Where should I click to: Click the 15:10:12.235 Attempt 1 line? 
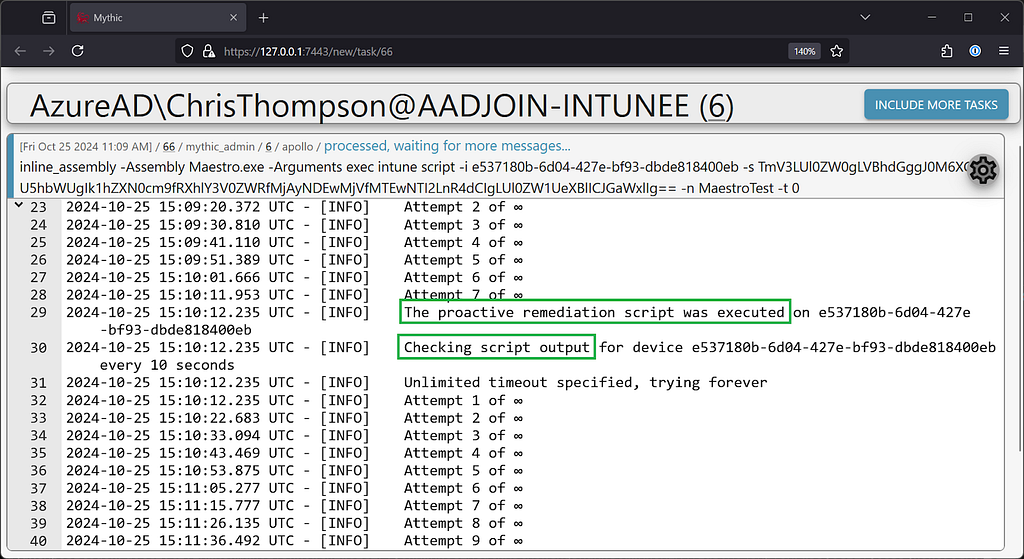(295, 400)
